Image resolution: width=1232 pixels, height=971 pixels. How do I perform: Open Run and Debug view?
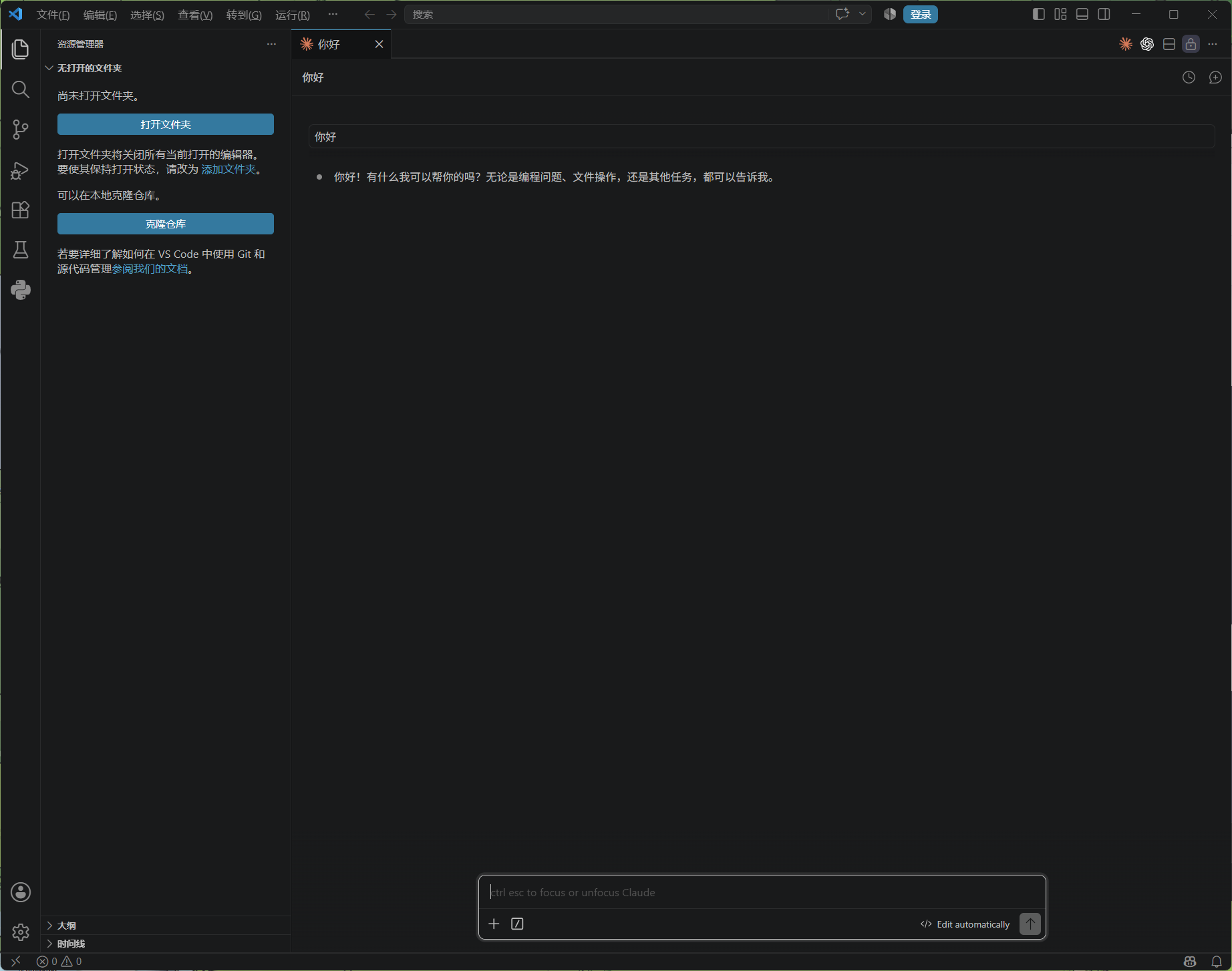click(21, 170)
